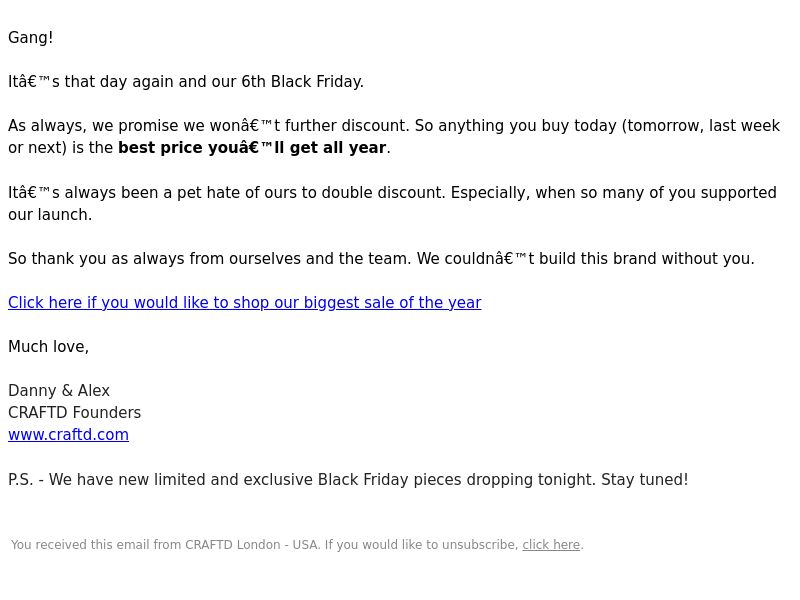
Task: Click 'We couldn't build this brand' sentence
Action: pyautogui.click(x=585, y=259)
